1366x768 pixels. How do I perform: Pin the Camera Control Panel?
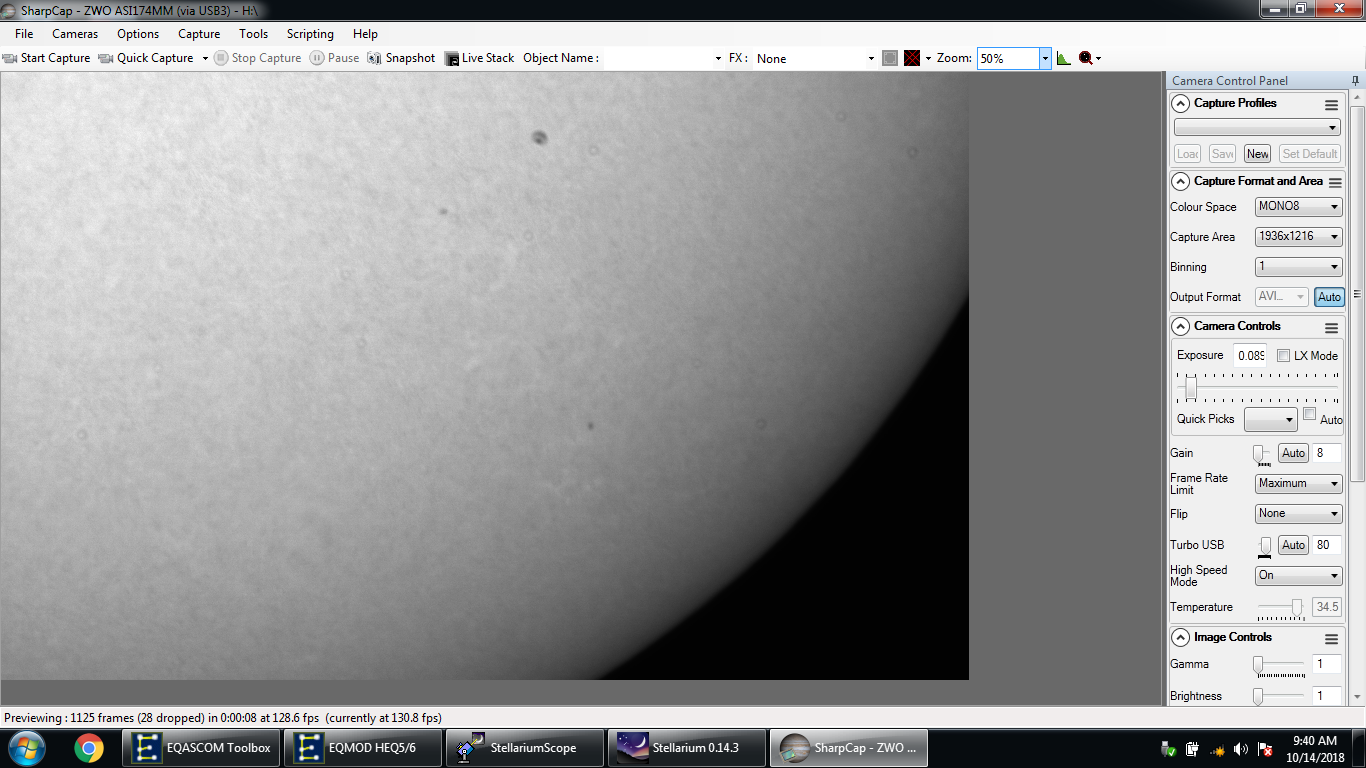pos(1356,80)
